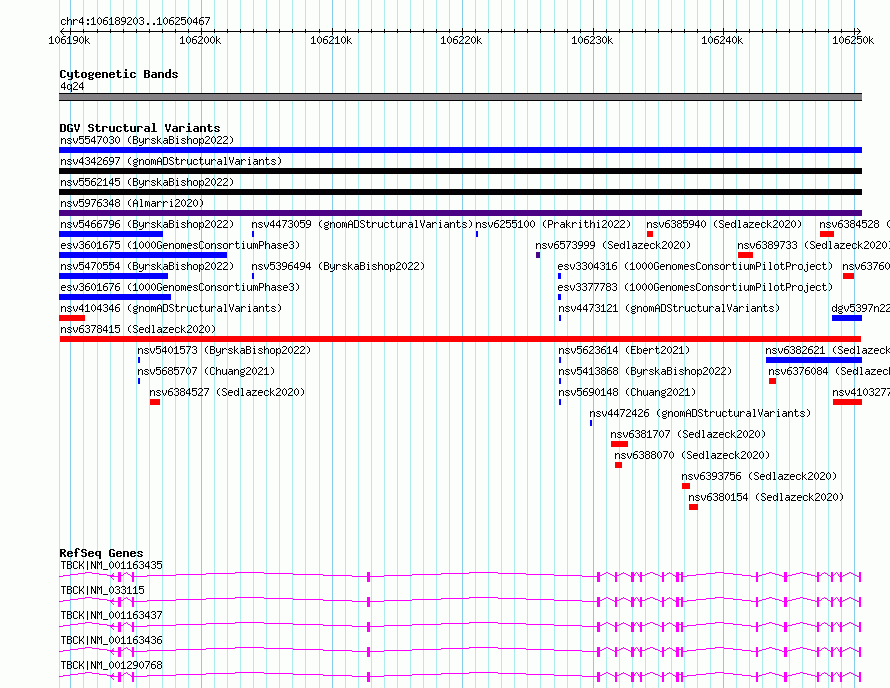Click nsv5470554 (ByrskaBishop2022) label
This screenshot has height=688, width=890.
point(147,266)
